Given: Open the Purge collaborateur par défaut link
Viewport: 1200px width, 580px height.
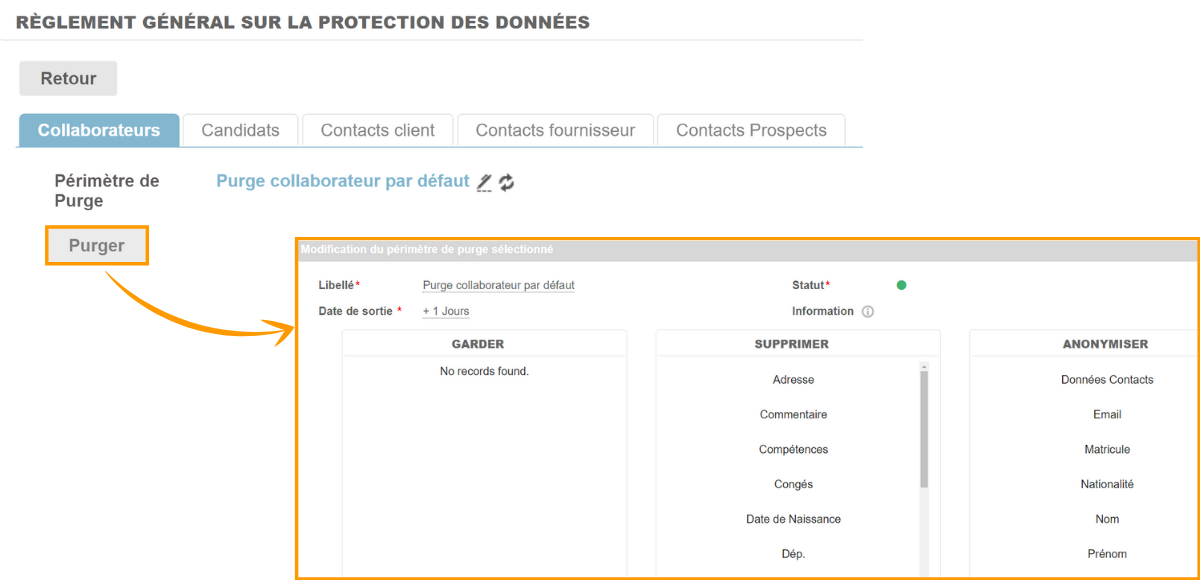Looking at the screenshot, I should pyautogui.click(x=342, y=181).
